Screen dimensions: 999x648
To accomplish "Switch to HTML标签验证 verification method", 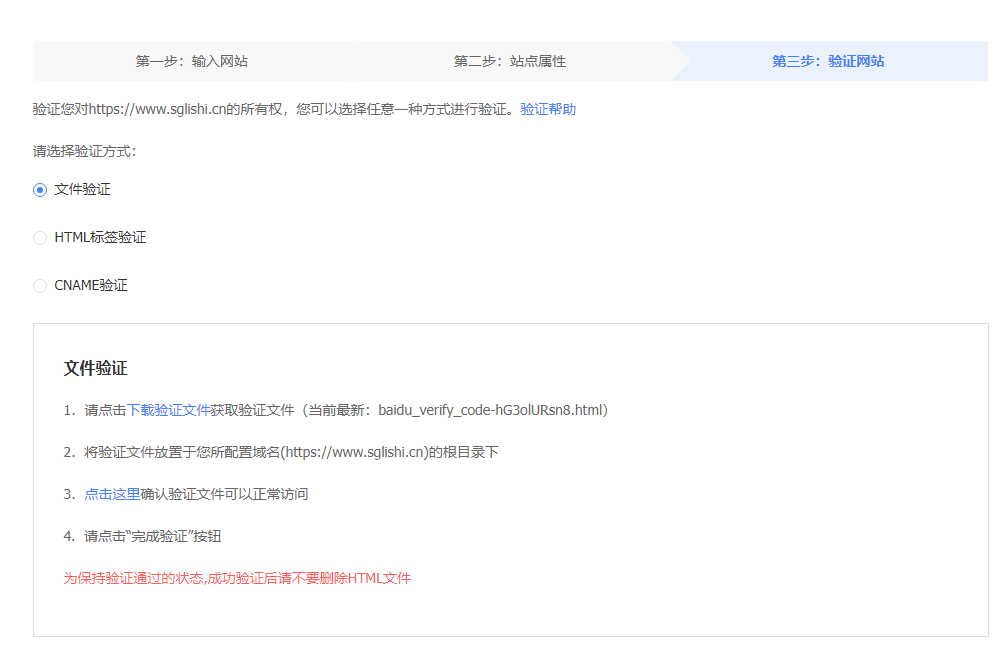I will coord(40,237).
